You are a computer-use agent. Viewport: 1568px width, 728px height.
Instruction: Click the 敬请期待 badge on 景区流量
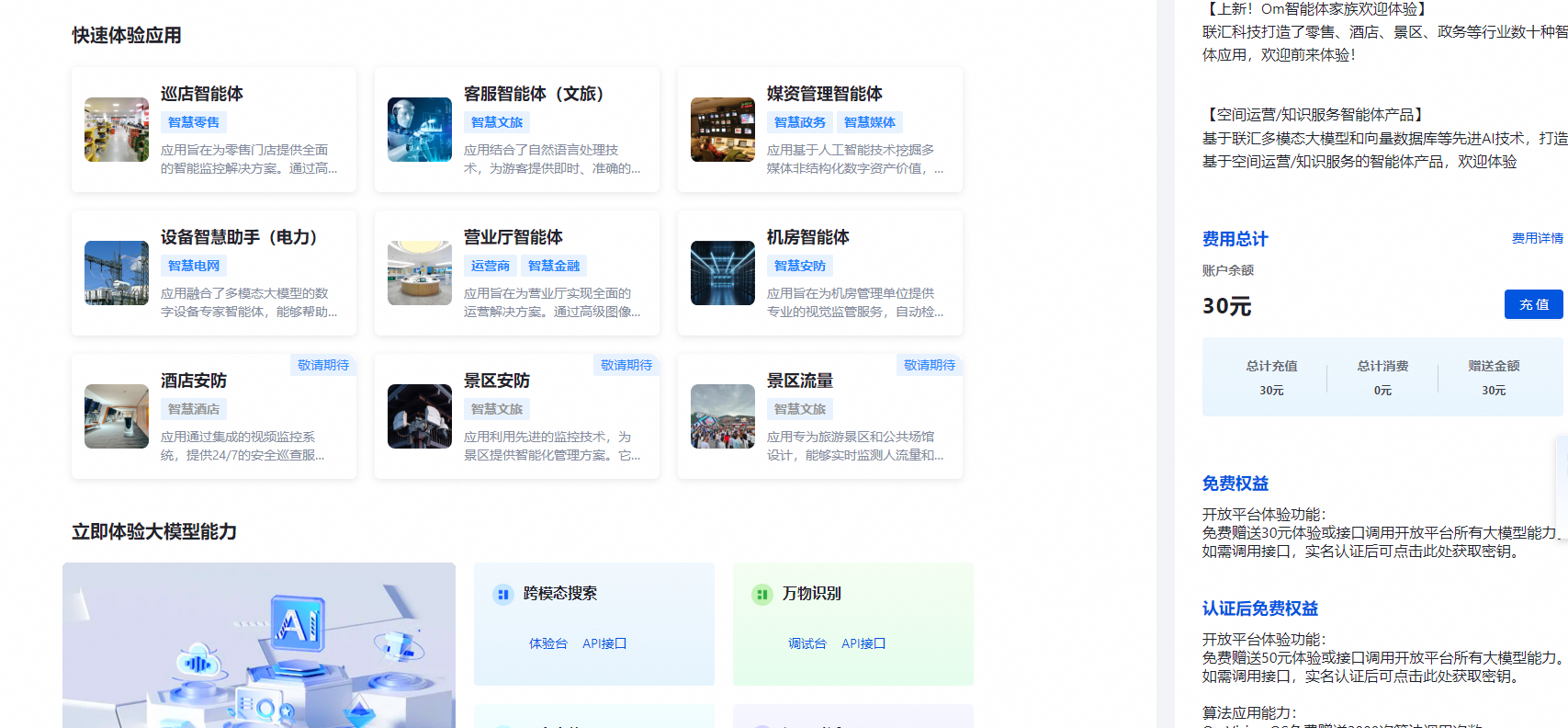pyautogui.click(x=930, y=365)
